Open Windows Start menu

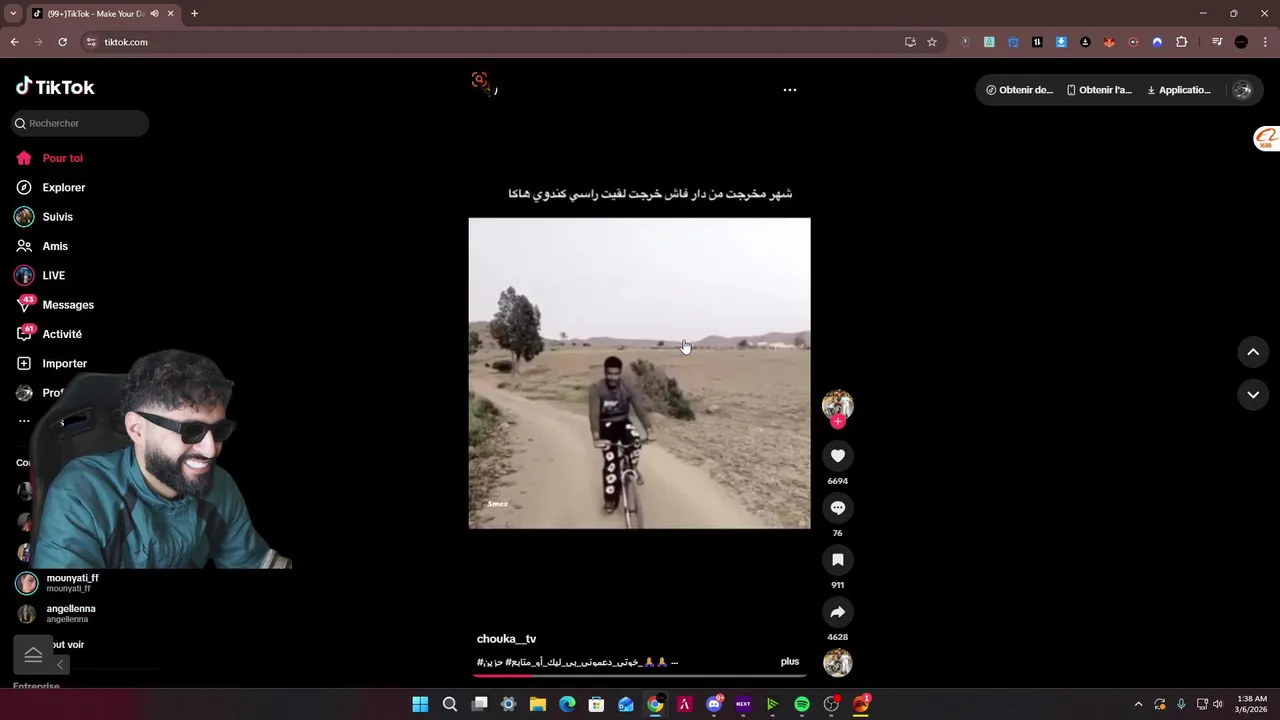[420, 705]
